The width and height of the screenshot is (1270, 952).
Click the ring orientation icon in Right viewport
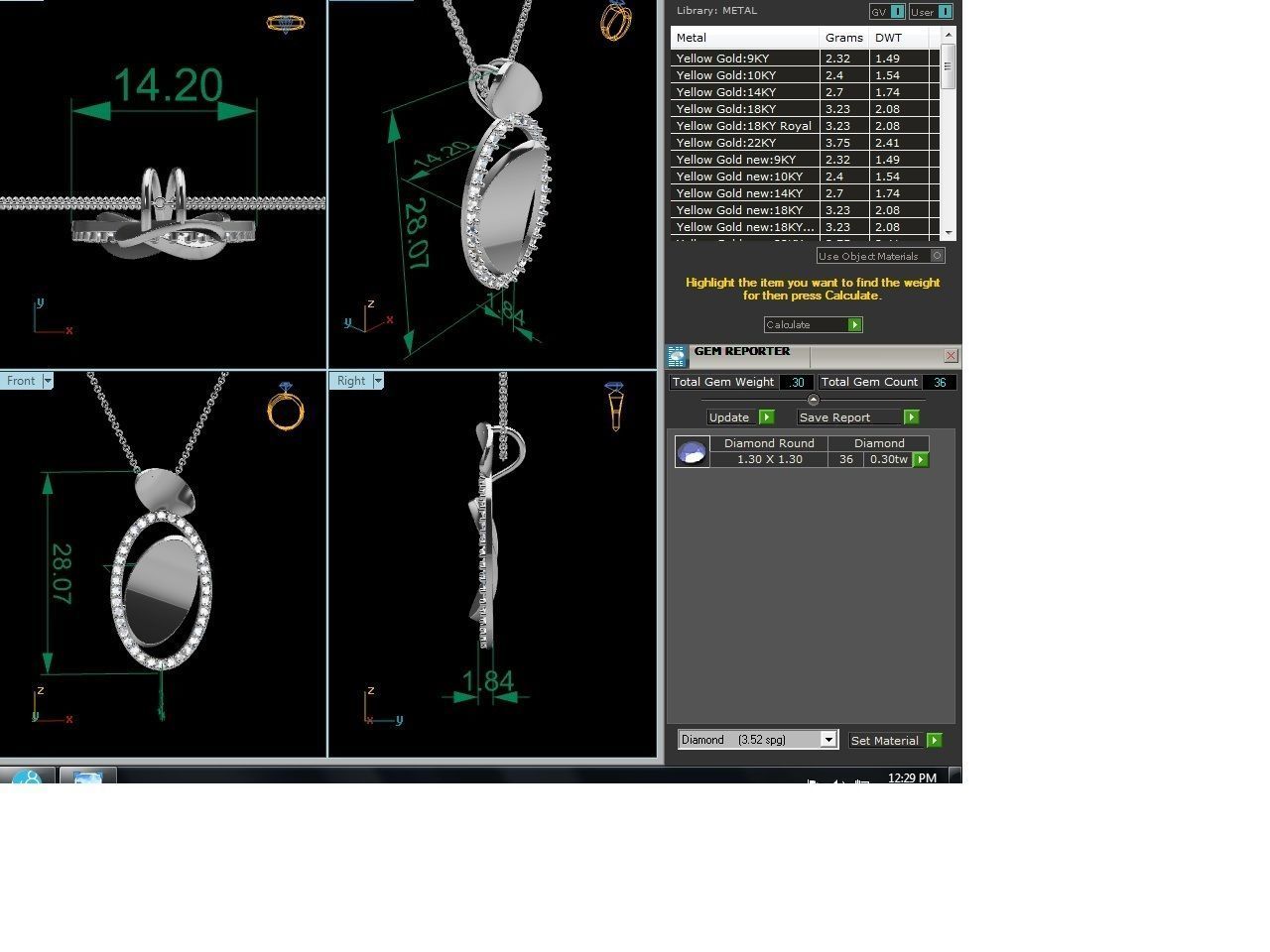point(615,406)
